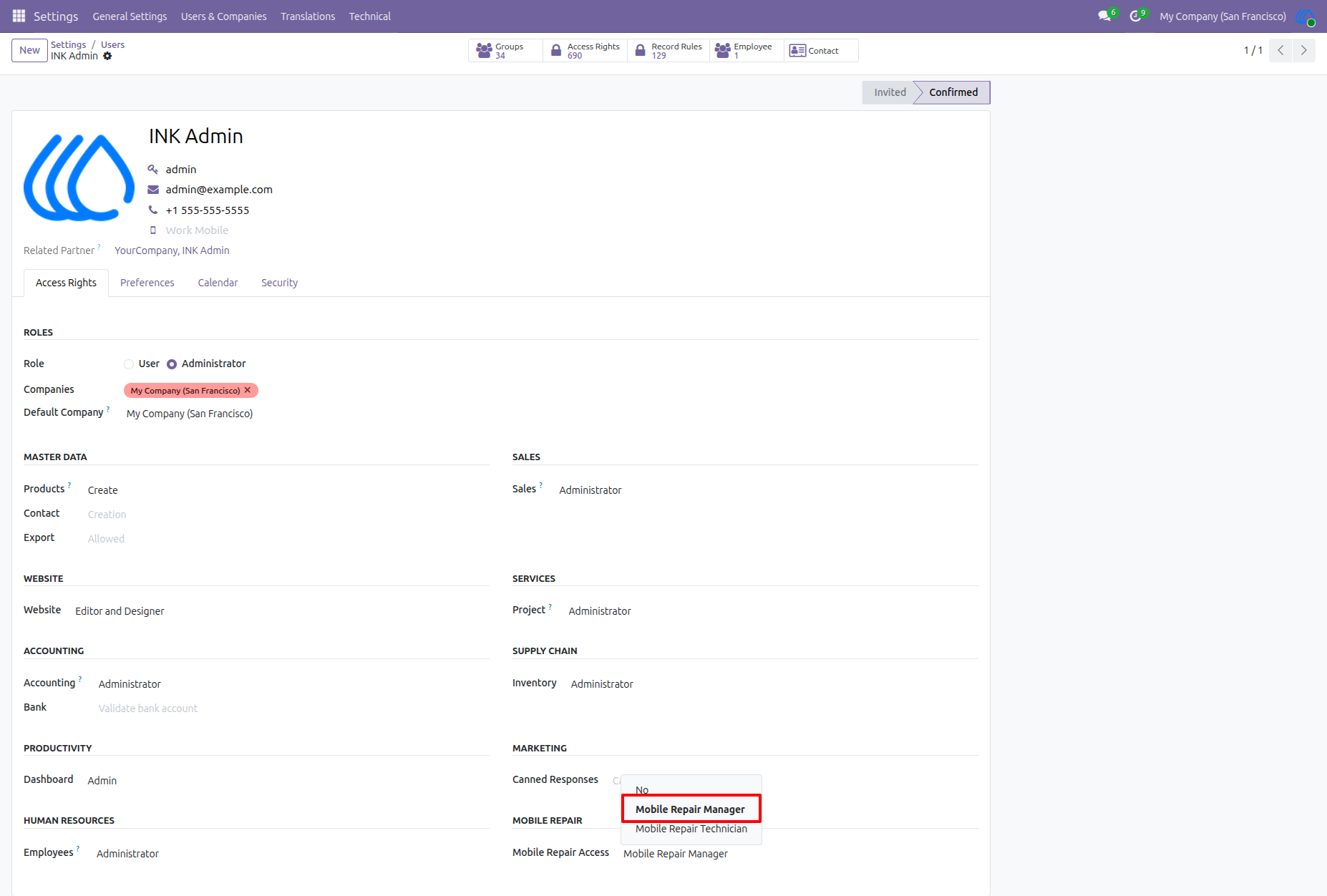Open the Access Rights 690 stat button
The image size is (1327, 896).
point(585,51)
